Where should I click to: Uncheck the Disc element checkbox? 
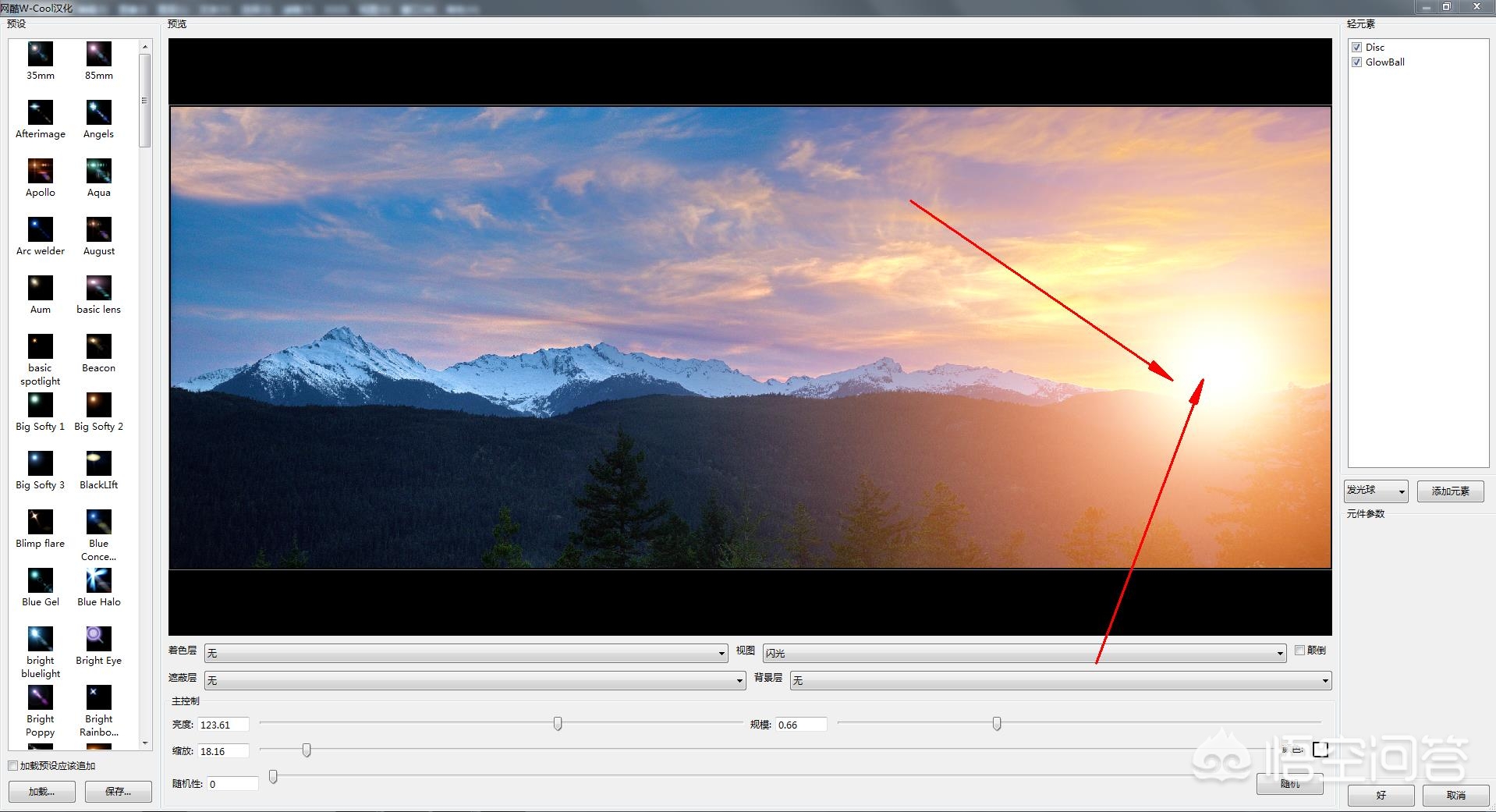point(1356,48)
